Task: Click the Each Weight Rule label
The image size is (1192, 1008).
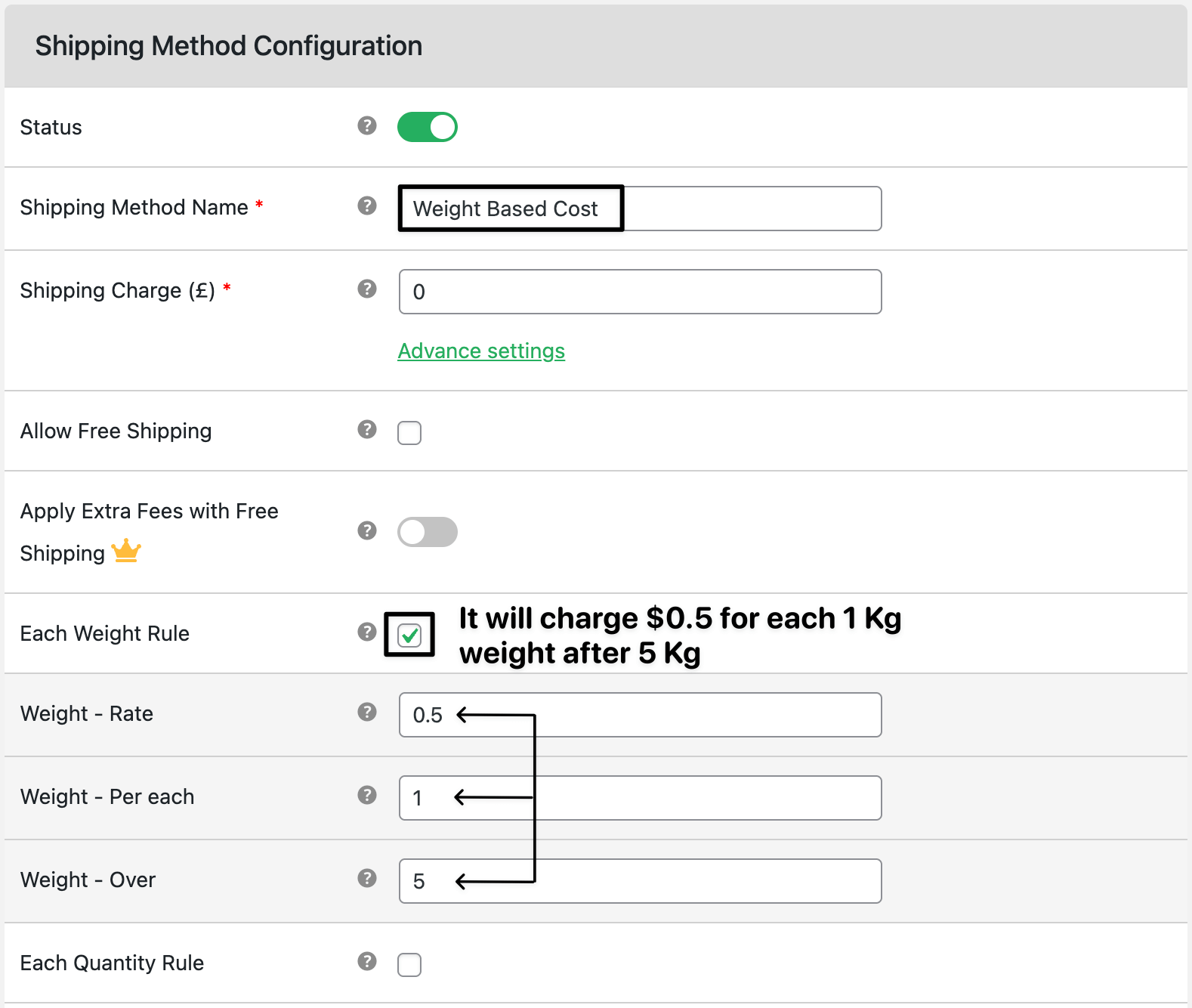Action: click(105, 633)
